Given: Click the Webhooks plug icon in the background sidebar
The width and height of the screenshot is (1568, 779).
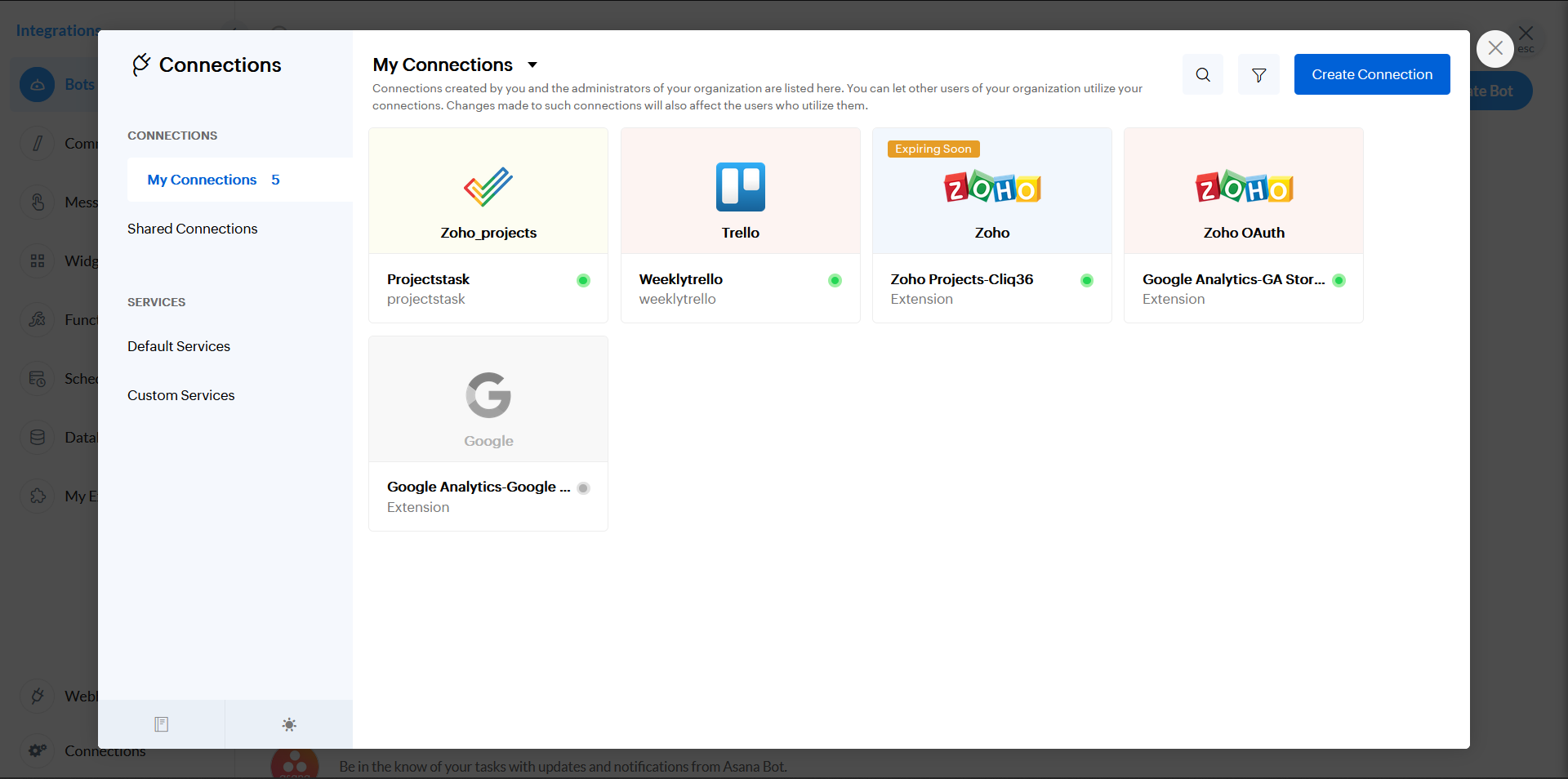Looking at the screenshot, I should click(x=38, y=697).
